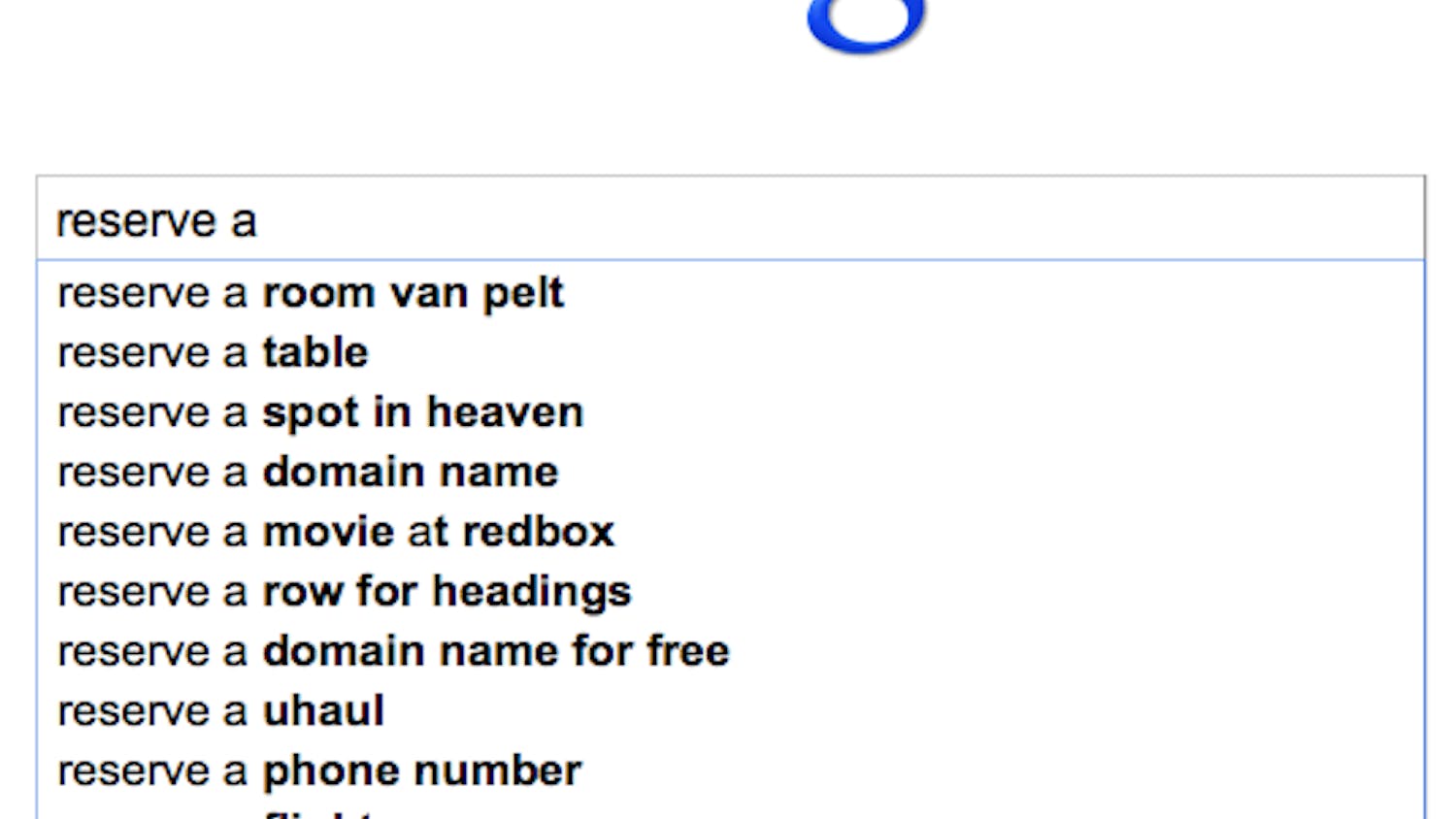Choose the 'reserve a phone number' suggestion

click(319, 771)
